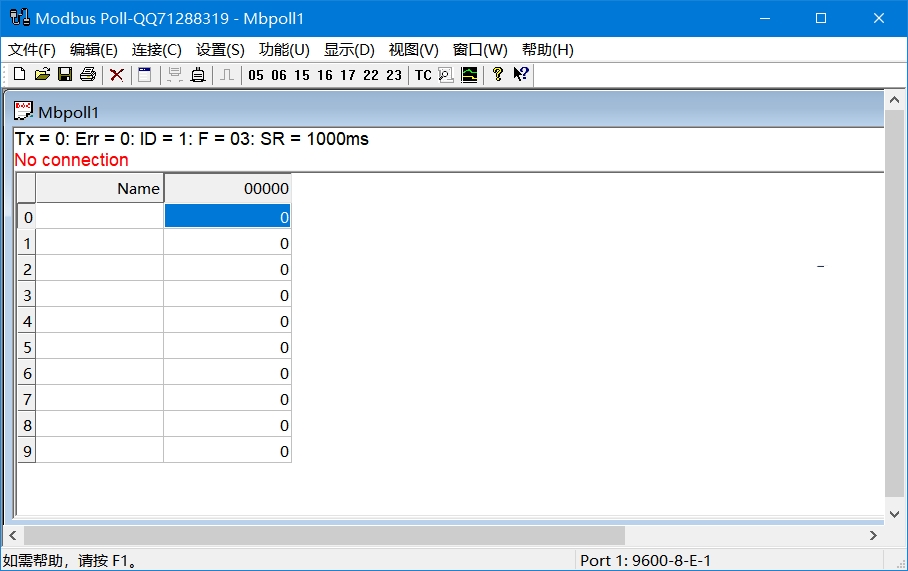Screen dimensions: 908x571
Task: Create a new Mbpoll document
Action: tap(19, 75)
